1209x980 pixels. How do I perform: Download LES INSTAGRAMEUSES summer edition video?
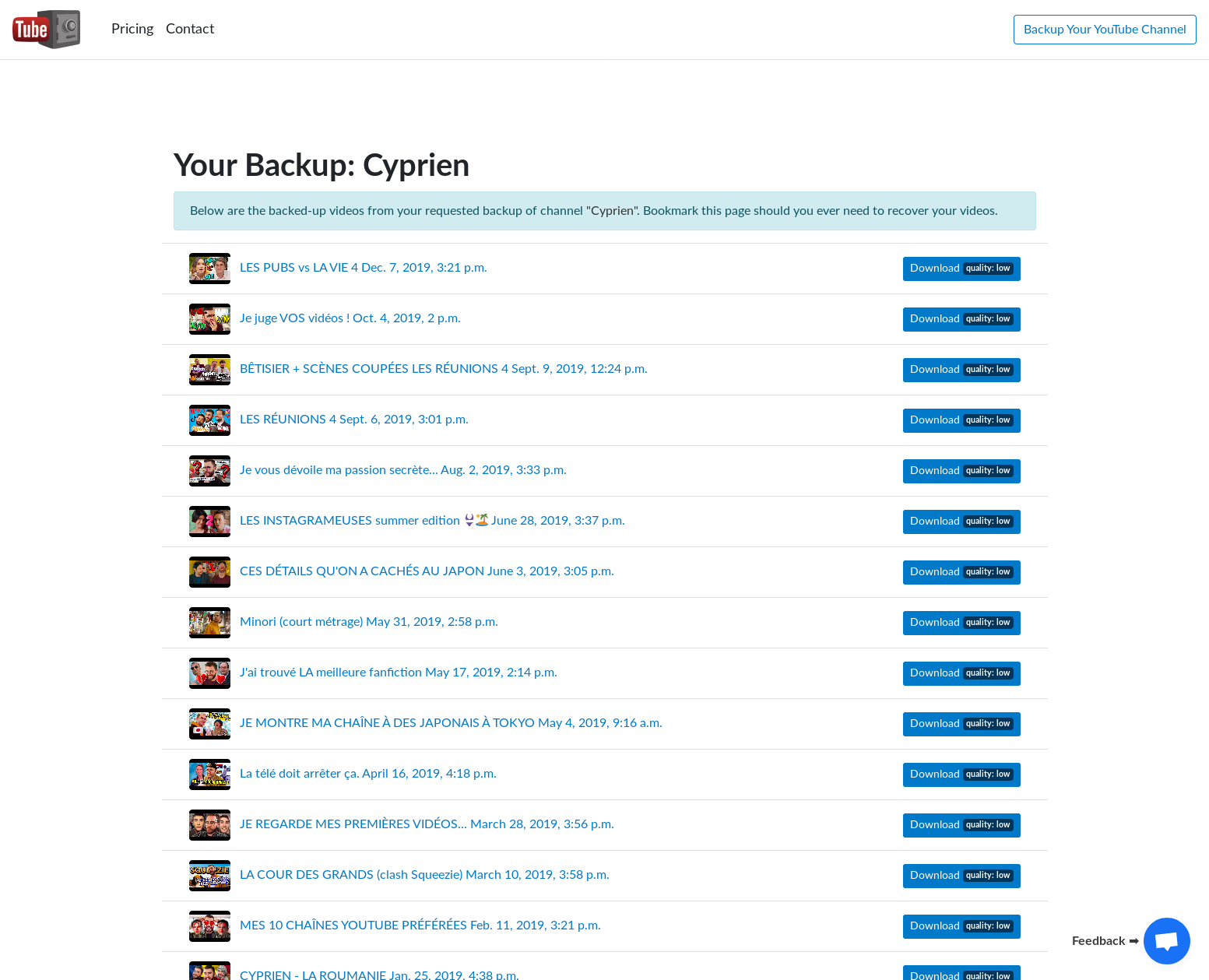[x=961, y=522]
